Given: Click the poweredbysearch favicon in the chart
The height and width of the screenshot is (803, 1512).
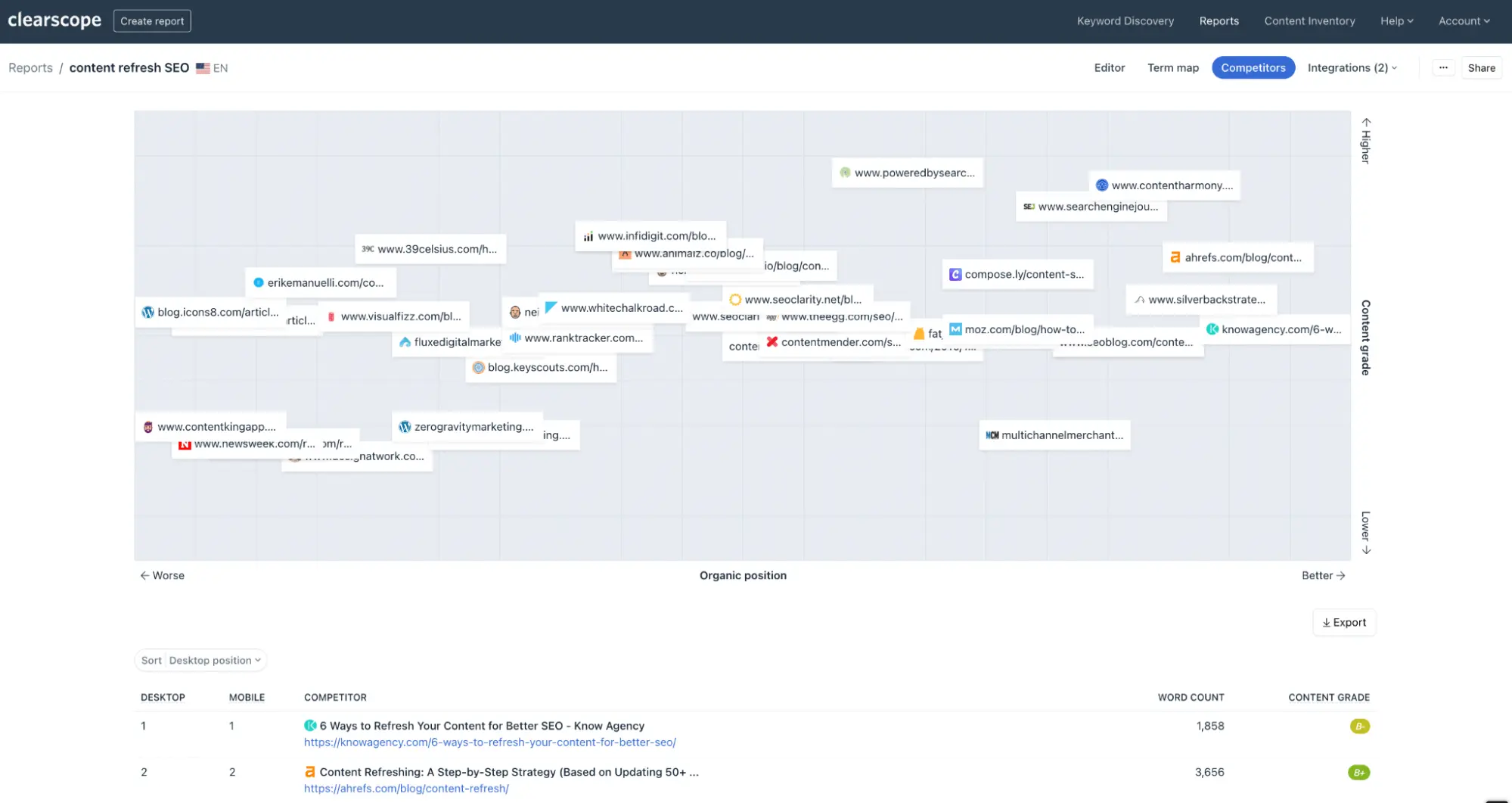Looking at the screenshot, I should tap(846, 173).
